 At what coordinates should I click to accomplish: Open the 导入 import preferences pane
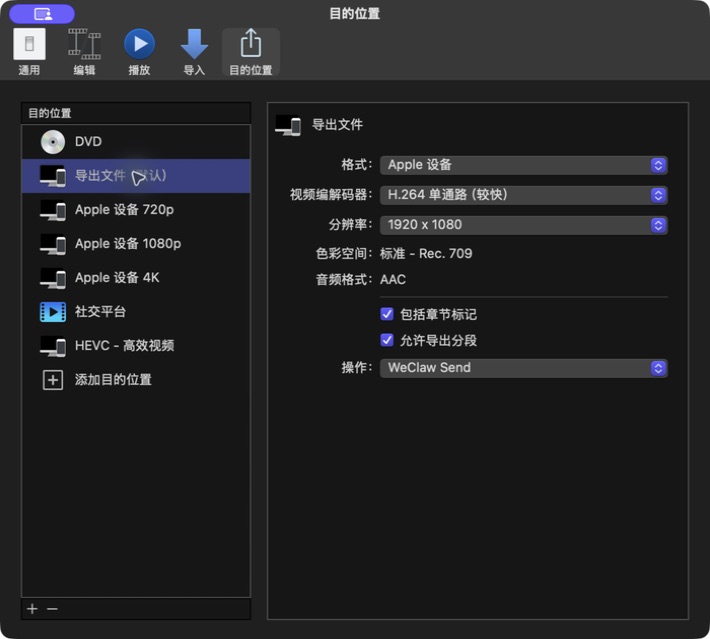pyautogui.click(x=194, y=52)
